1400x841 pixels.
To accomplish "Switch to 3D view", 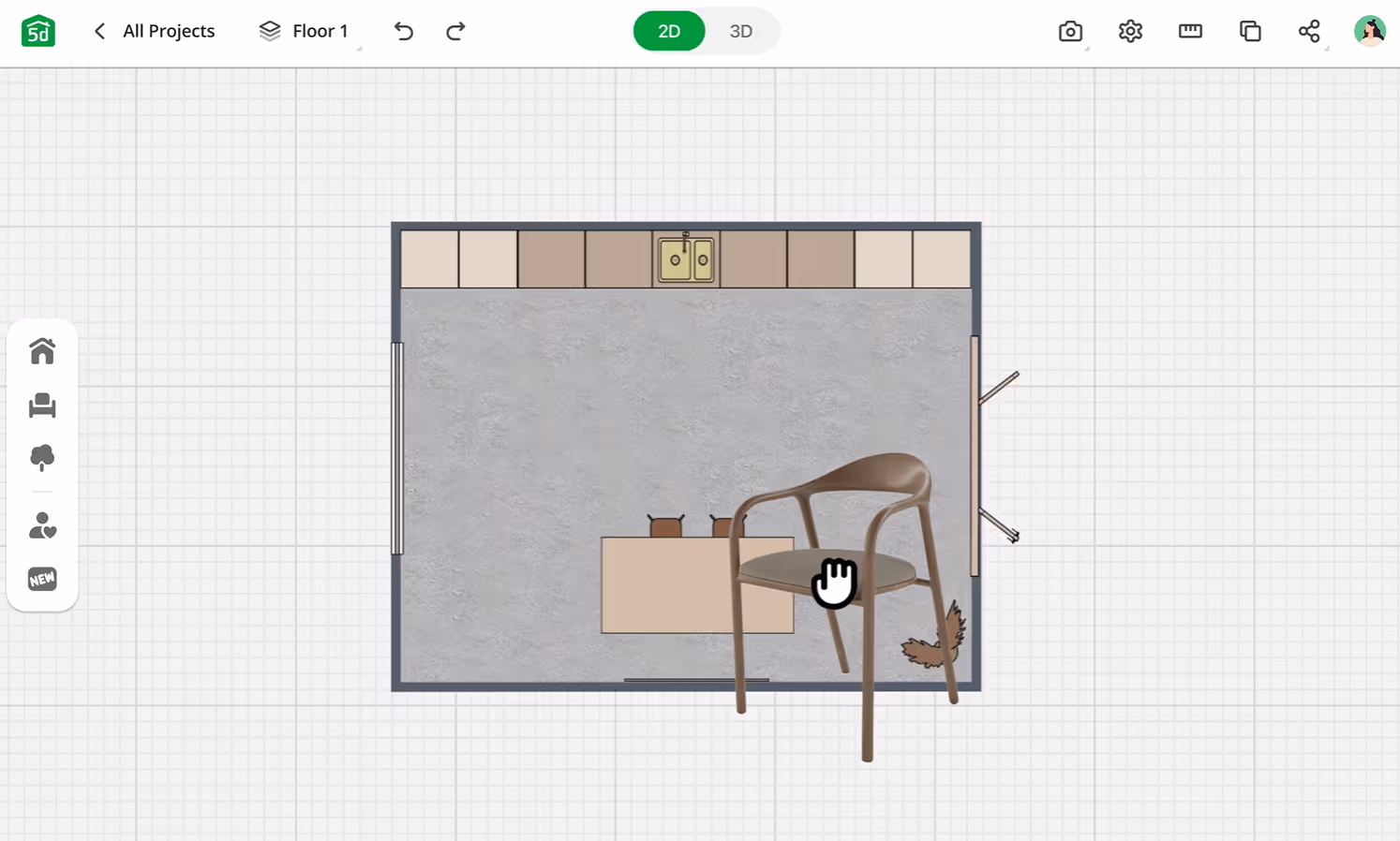I will click(x=741, y=31).
